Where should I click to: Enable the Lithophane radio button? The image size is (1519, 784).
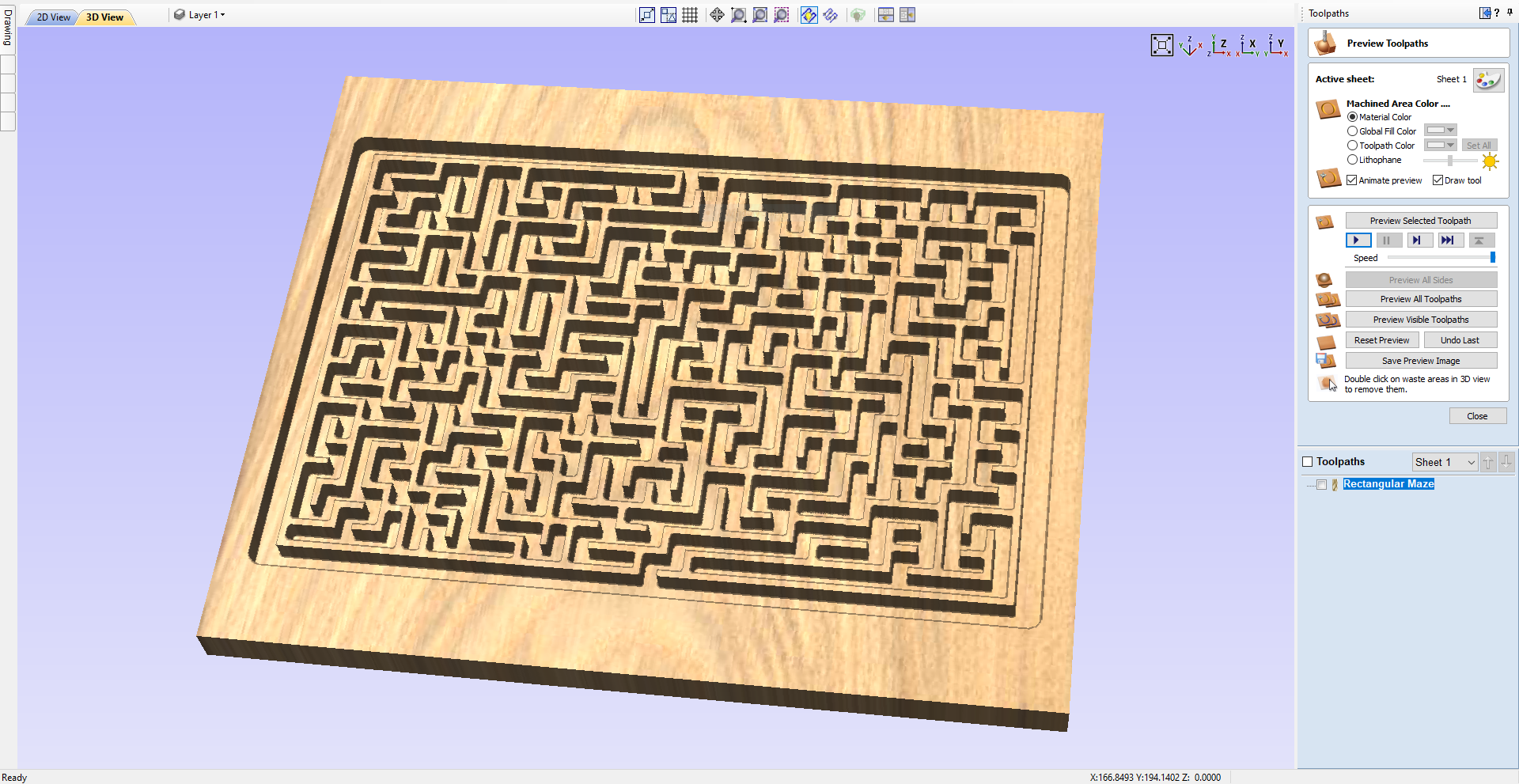point(1352,159)
